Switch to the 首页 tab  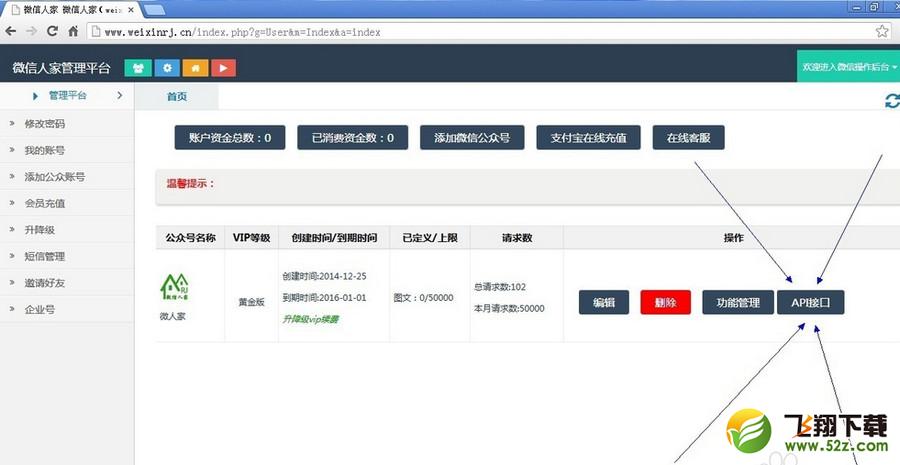pyautogui.click(x=177, y=96)
